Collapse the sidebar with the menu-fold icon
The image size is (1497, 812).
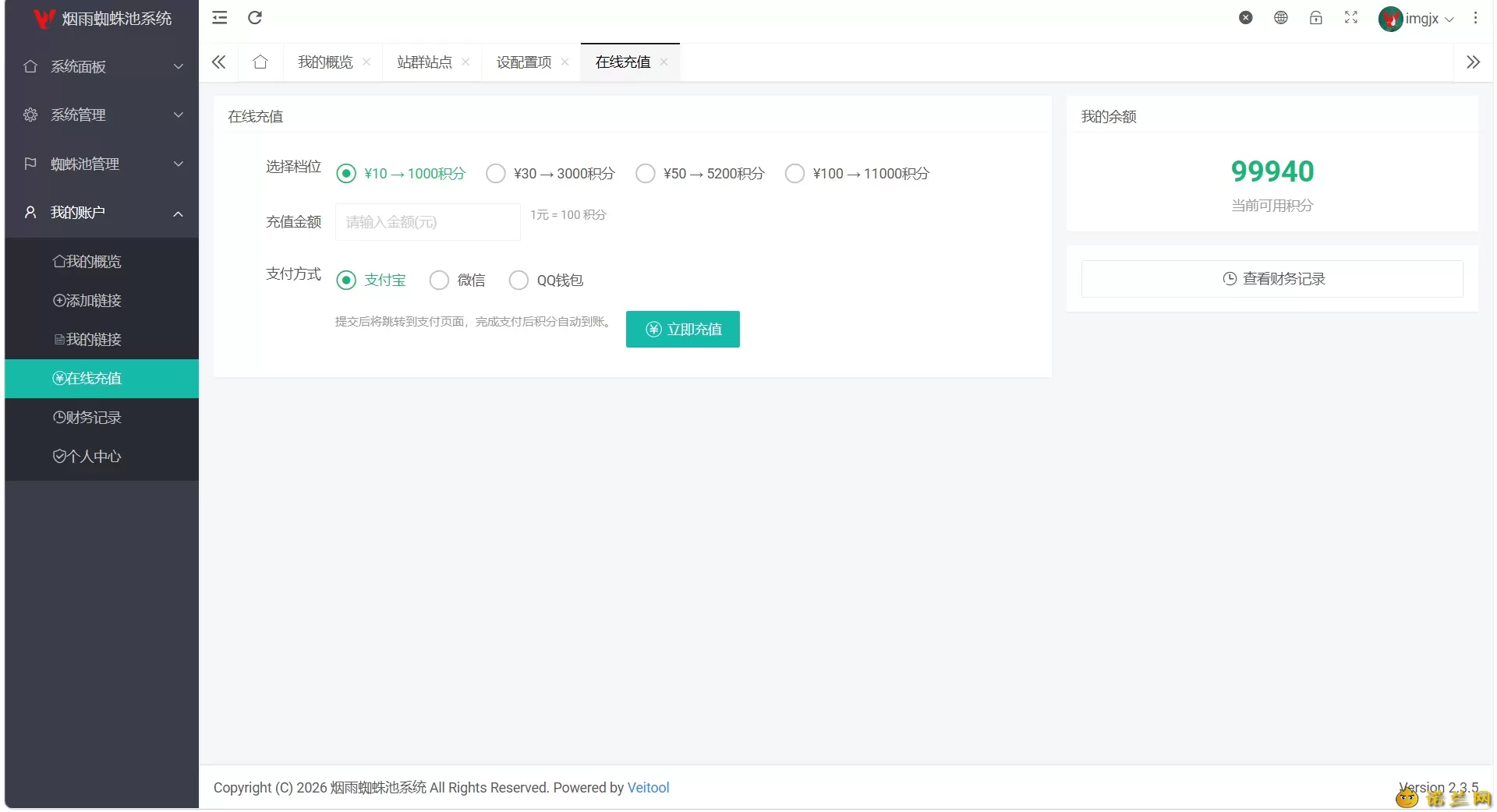click(220, 18)
